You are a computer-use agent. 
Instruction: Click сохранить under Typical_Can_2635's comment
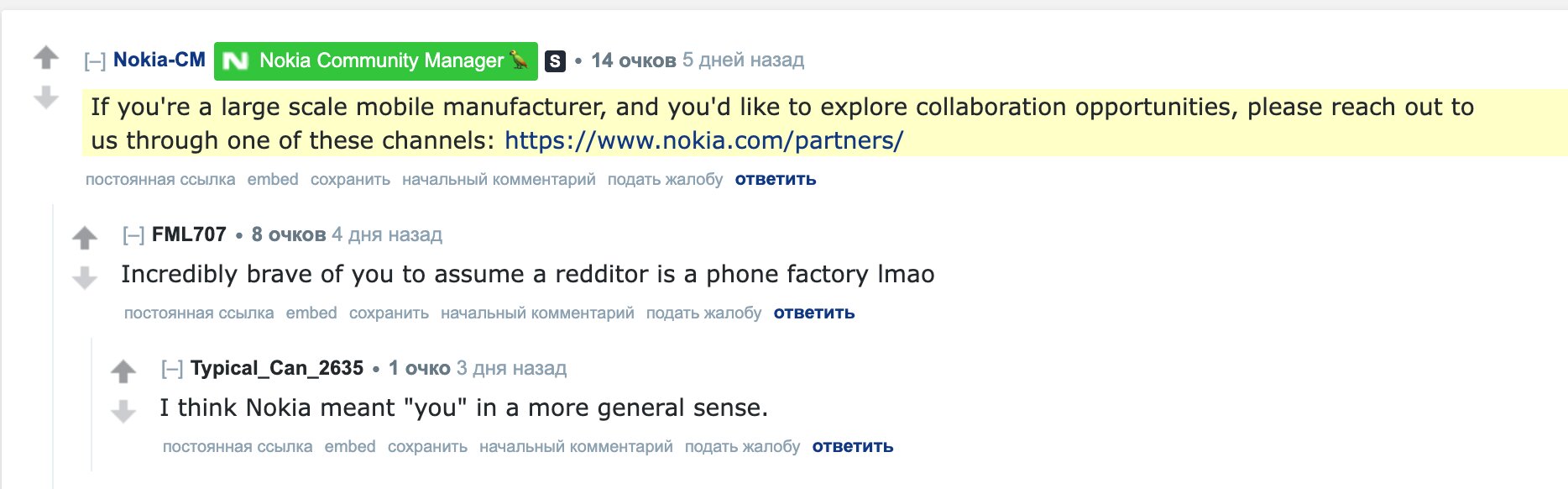pos(427,446)
